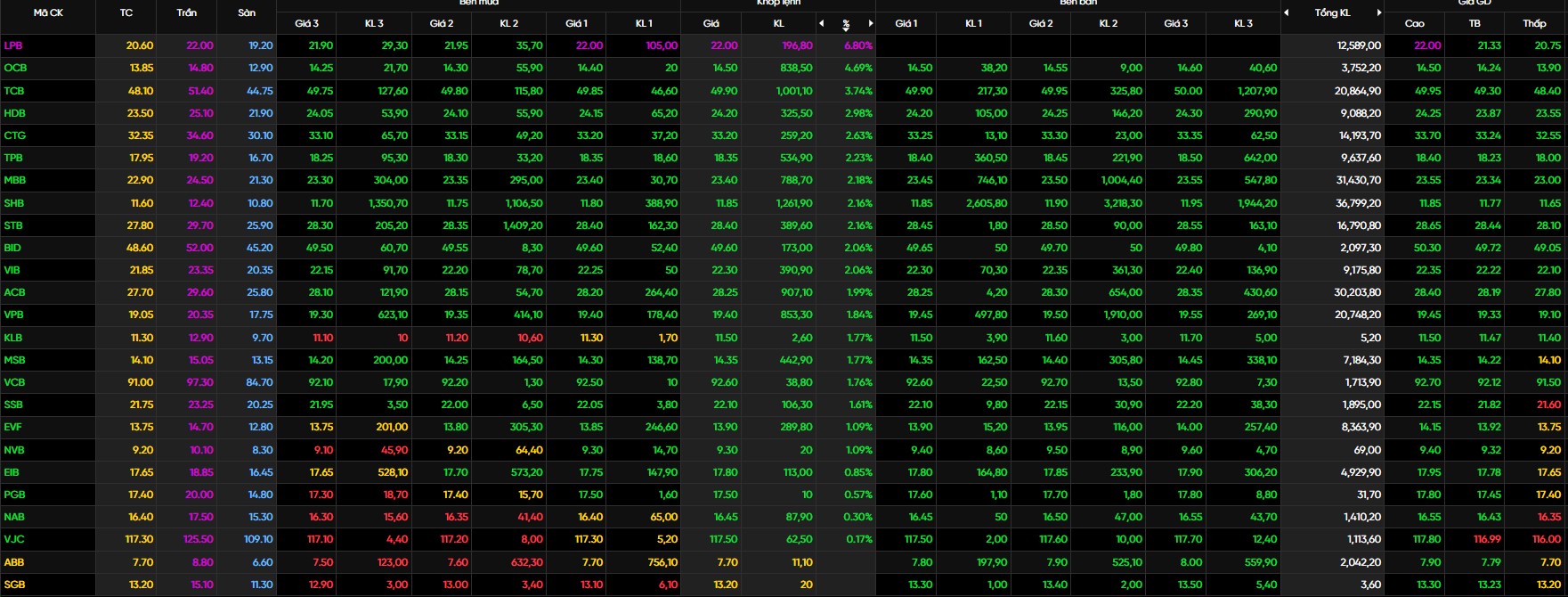
Task: Open stock symbol SSB
Action: point(13,405)
